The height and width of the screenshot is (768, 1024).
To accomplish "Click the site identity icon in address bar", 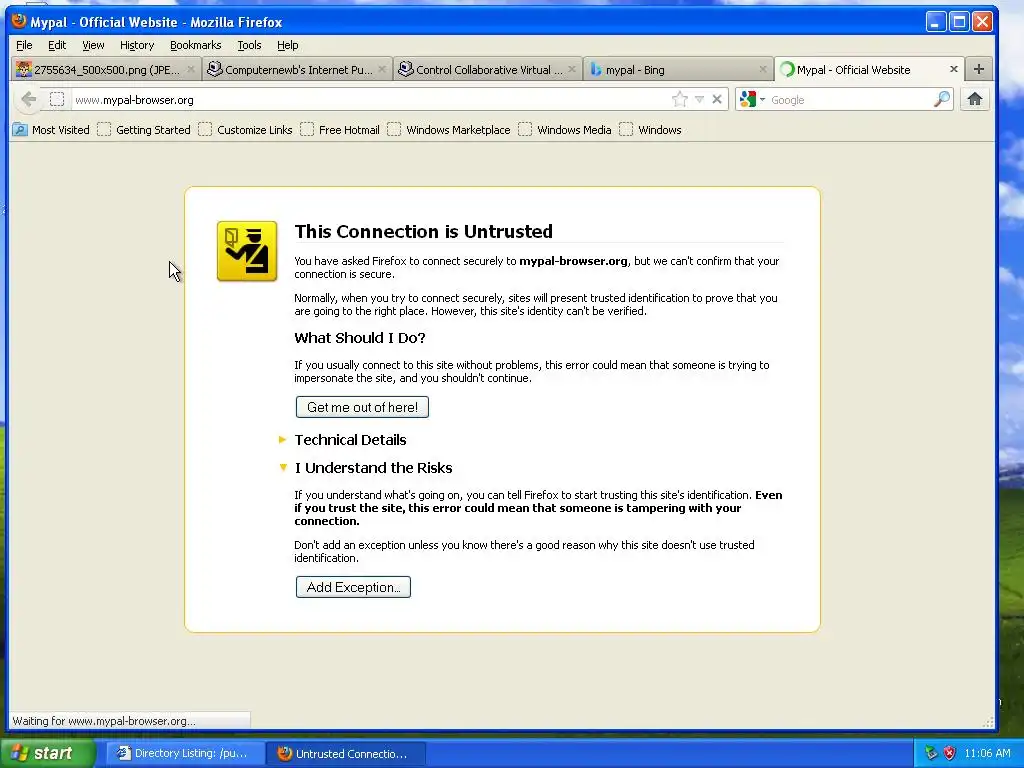I will [x=57, y=99].
